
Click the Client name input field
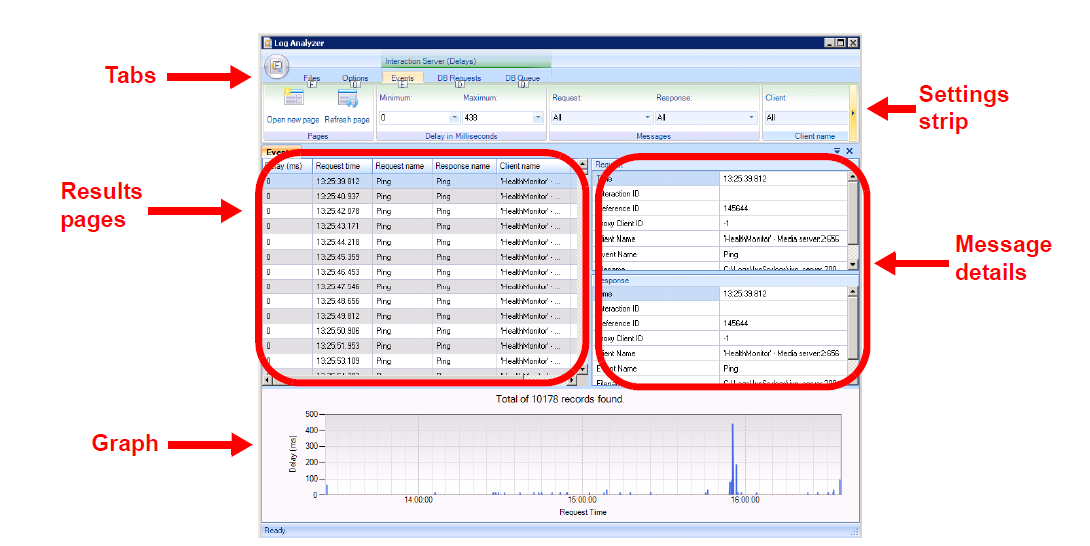804,118
